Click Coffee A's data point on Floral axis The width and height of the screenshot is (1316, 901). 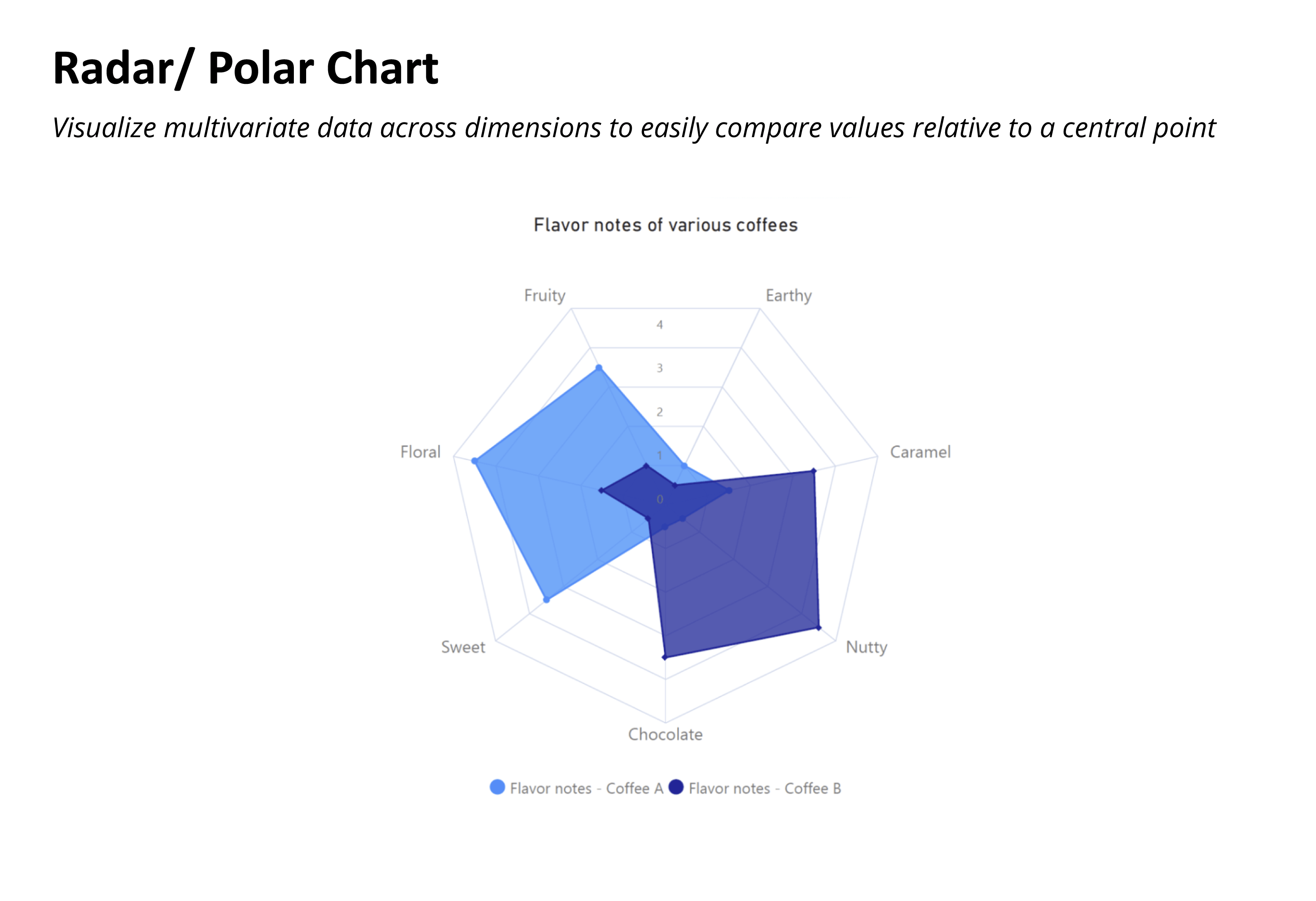pos(475,461)
